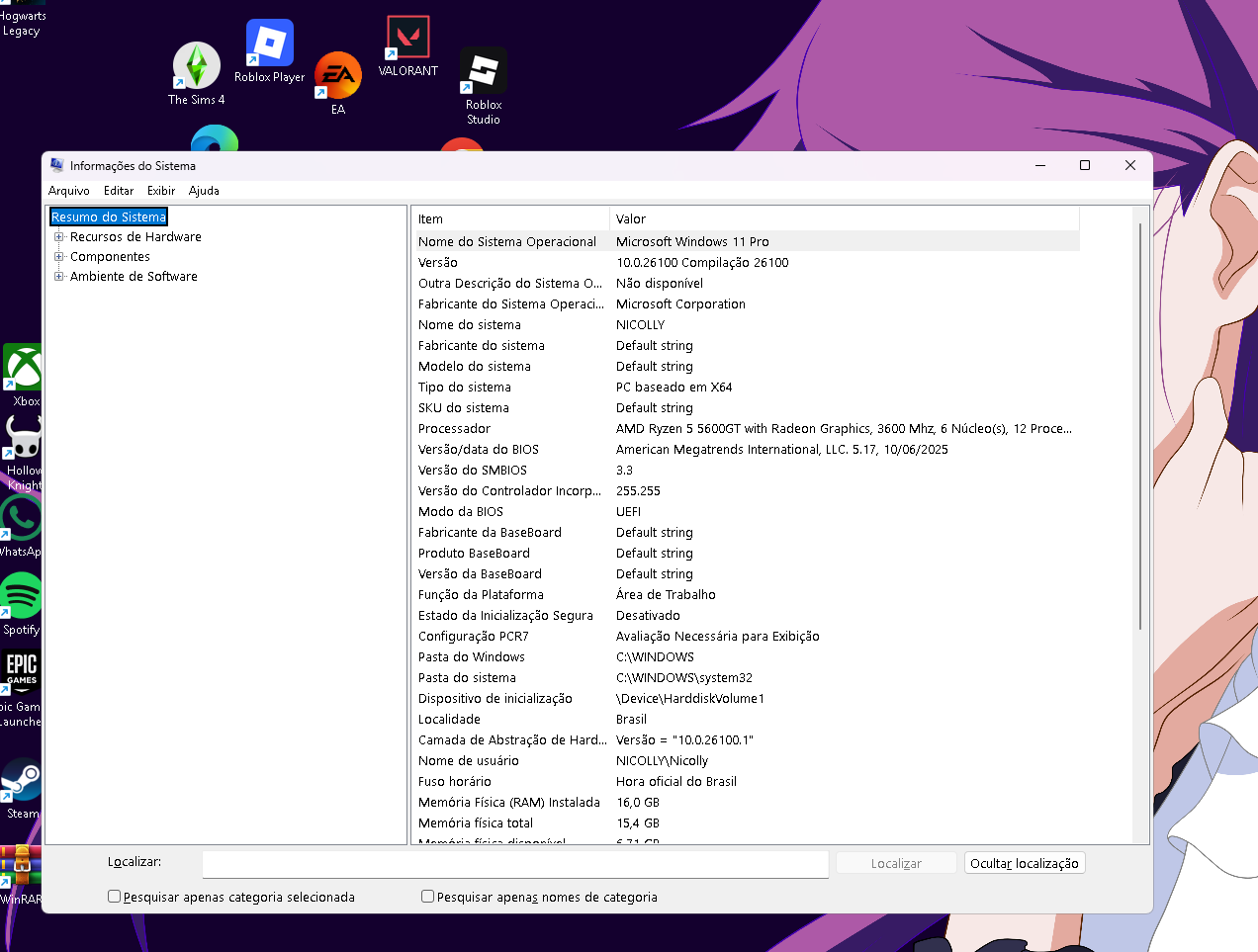Click the vertical scrollbar in details pane
Image resolution: width=1258 pixels, height=952 pixels.
1140,425
